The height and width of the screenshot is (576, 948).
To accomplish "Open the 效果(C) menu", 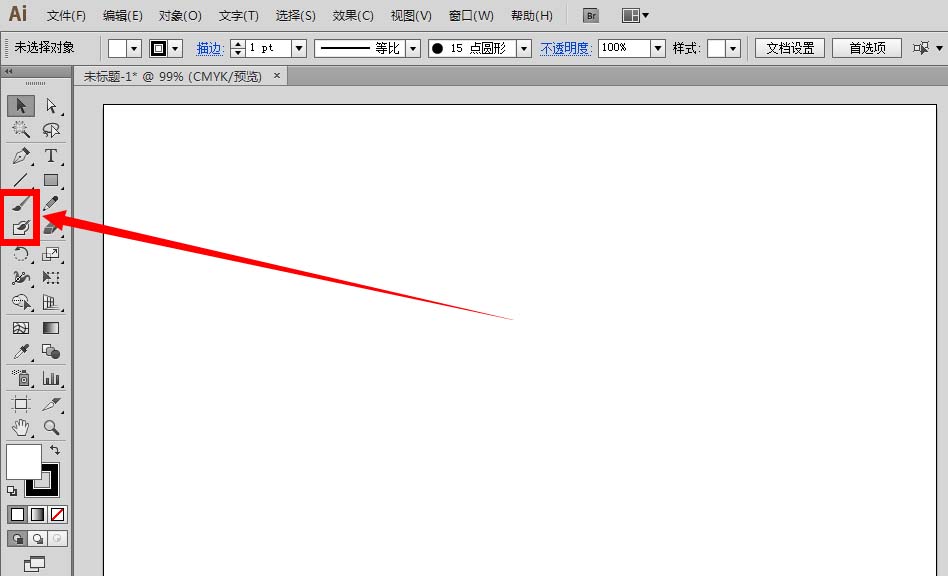I will click(353, 16).
